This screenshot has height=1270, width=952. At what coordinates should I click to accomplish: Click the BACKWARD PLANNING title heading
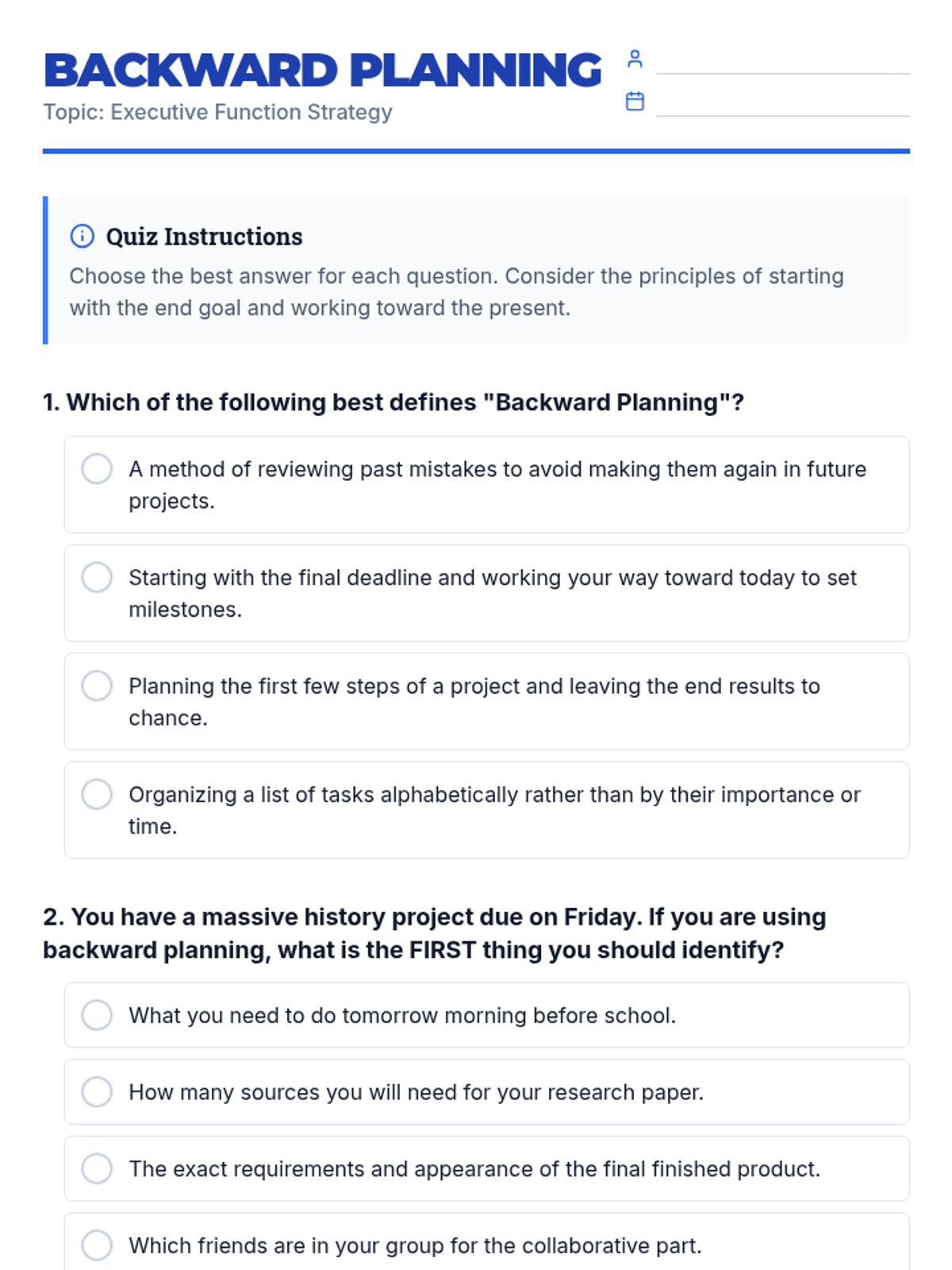pyautogui.click(x=323, y=70)
